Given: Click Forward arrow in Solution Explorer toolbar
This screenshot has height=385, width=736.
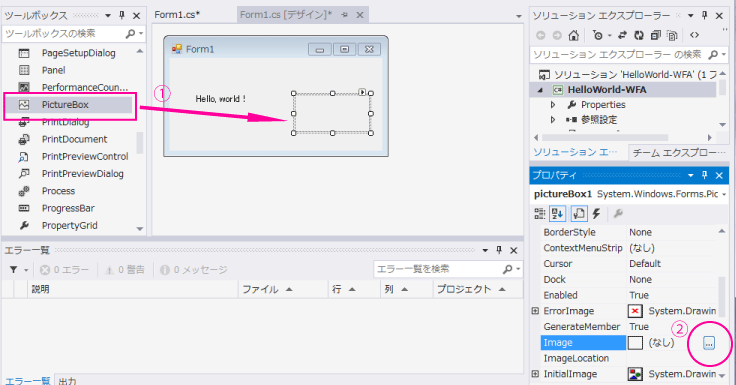Looking at the screenshot, I should (x=557, y=35).
